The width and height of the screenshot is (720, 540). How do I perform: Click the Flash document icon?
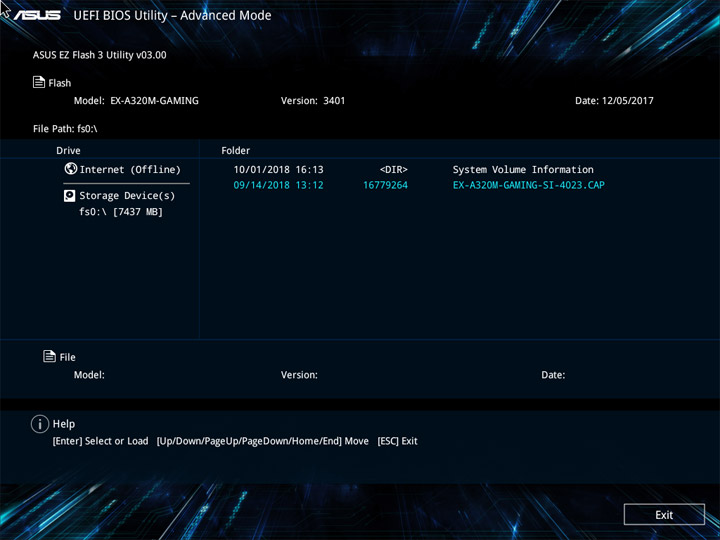(39, 82)
